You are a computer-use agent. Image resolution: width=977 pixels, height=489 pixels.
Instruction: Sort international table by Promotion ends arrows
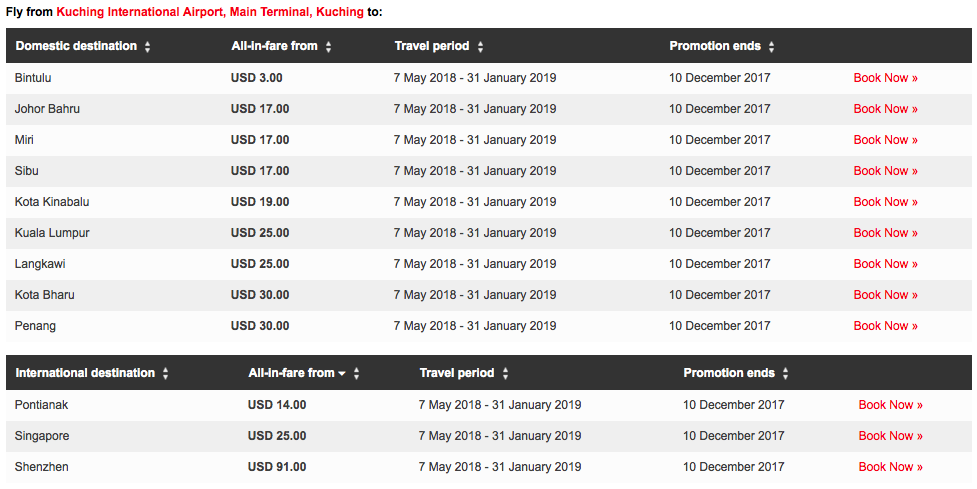click(x=786, y=374)
